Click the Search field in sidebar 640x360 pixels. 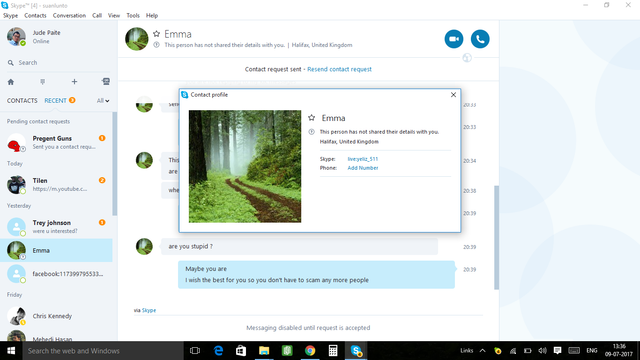pos(59,62)
